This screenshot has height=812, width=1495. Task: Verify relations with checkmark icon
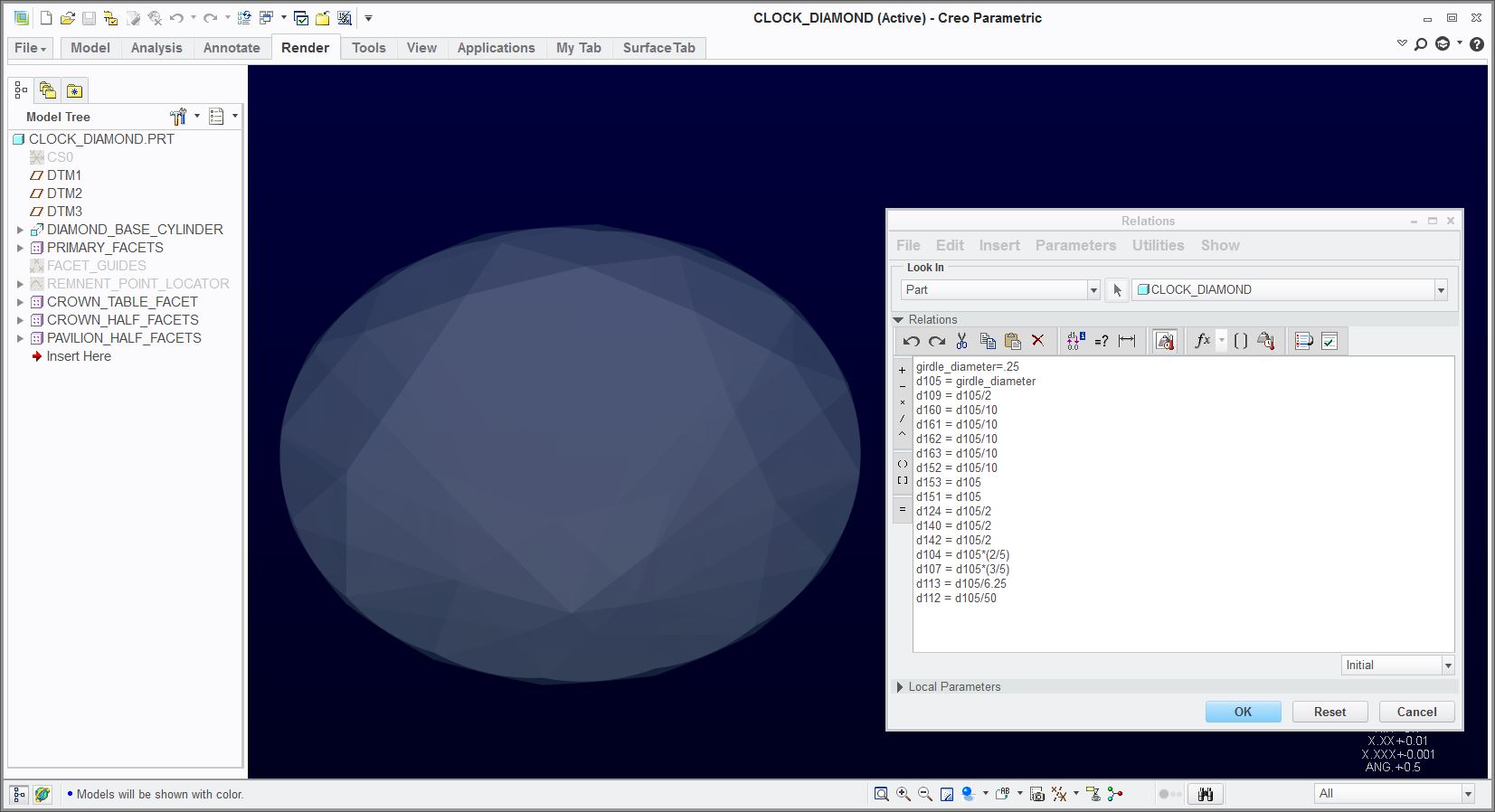tap(1329, 341)
